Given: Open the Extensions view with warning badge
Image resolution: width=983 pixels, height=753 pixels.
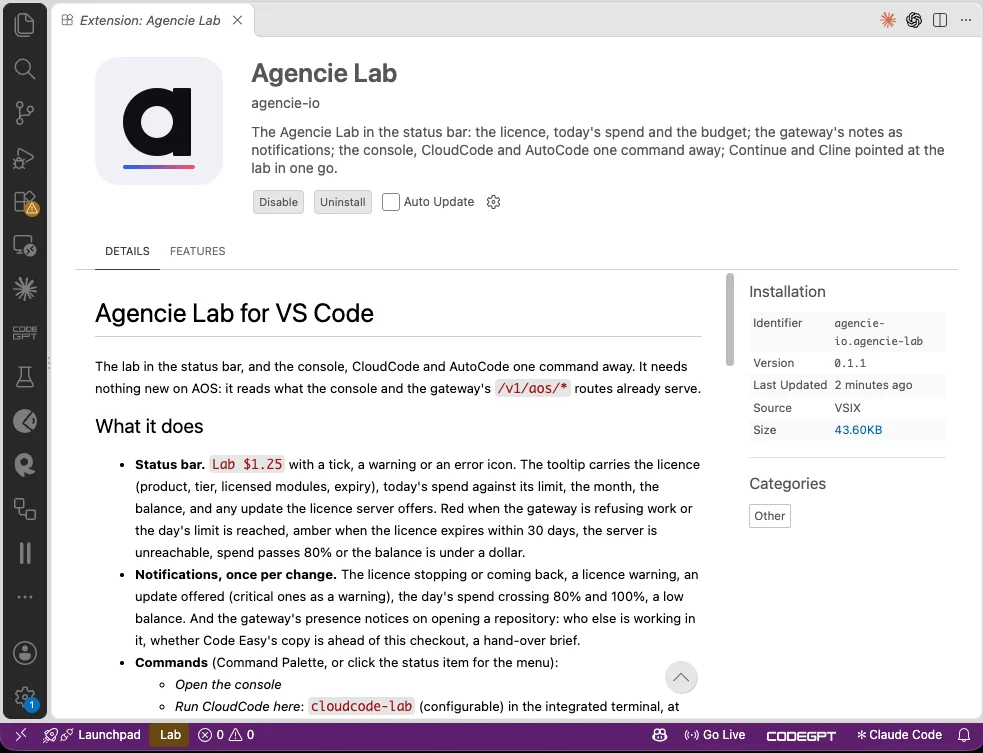Looking at the screenshot, I should (26, 203).
